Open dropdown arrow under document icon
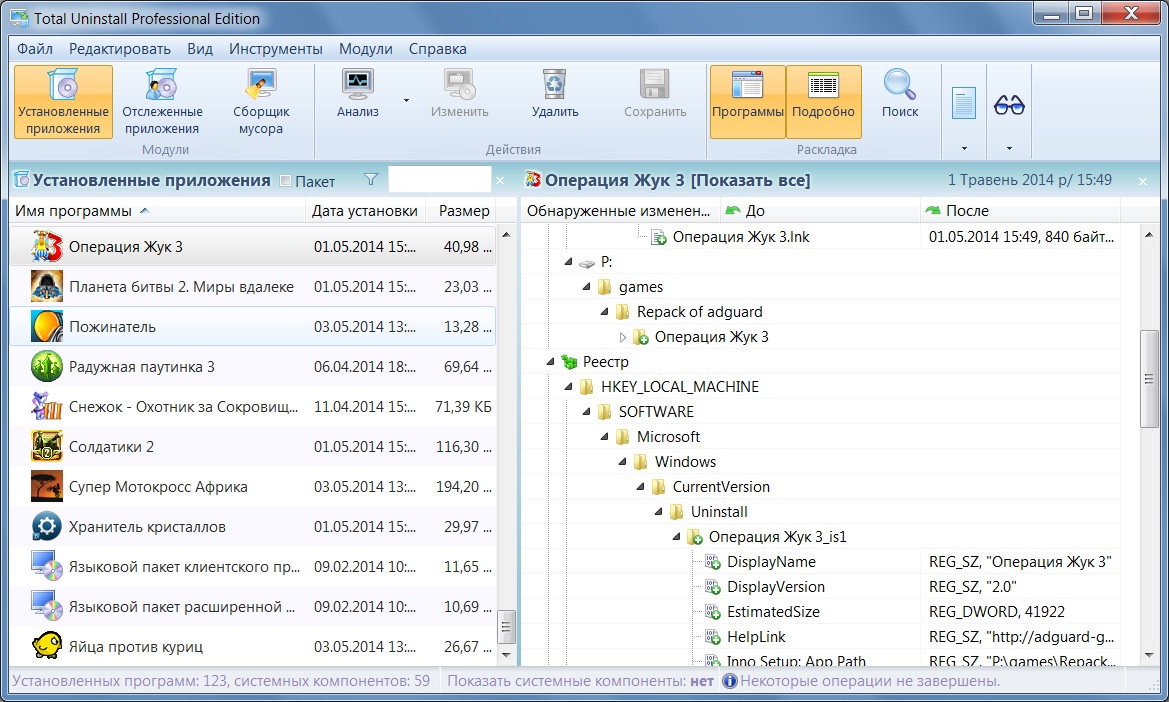The image size is (1169, 702). (x=964, y=148)
